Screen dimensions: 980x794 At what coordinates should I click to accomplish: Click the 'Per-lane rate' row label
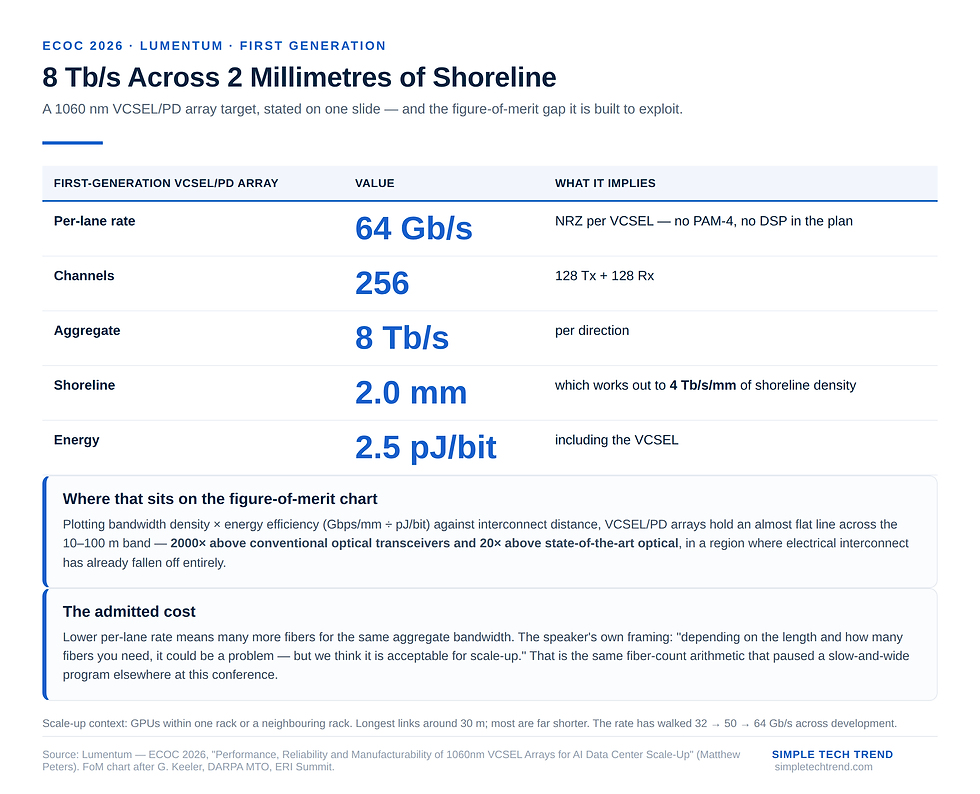(94, 221)
